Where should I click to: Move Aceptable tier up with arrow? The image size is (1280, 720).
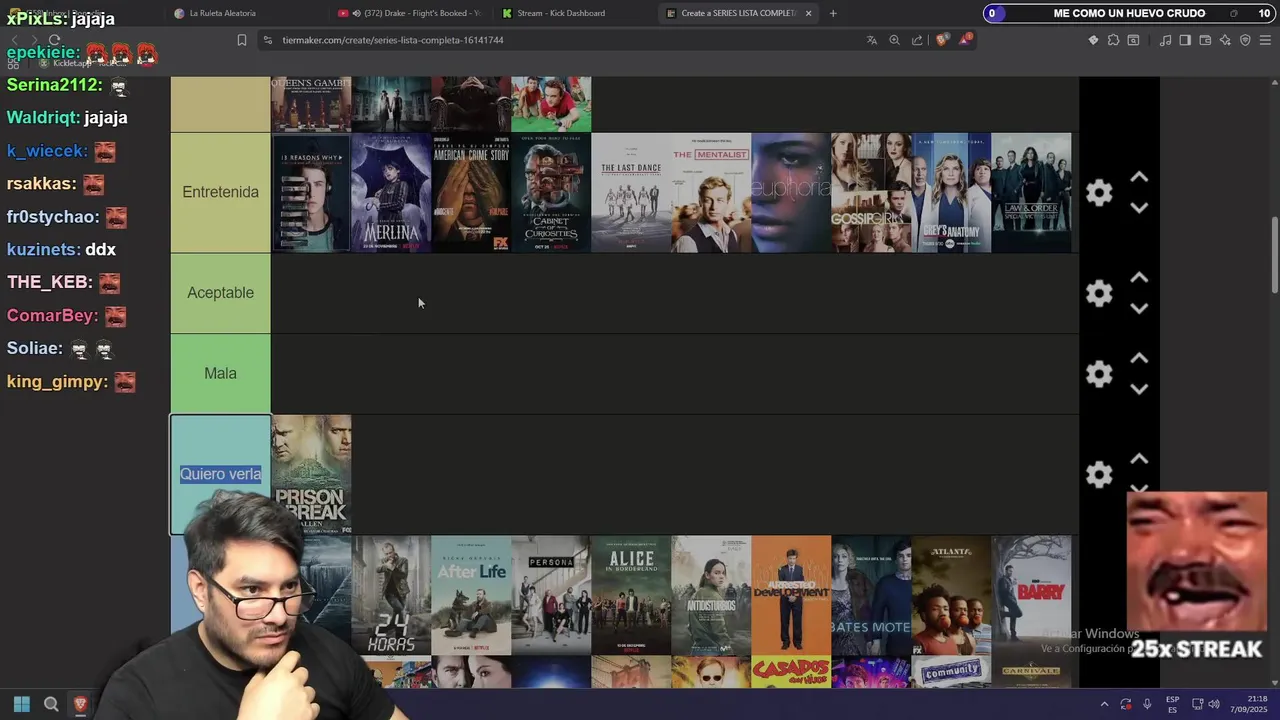tap(1139, 278)
